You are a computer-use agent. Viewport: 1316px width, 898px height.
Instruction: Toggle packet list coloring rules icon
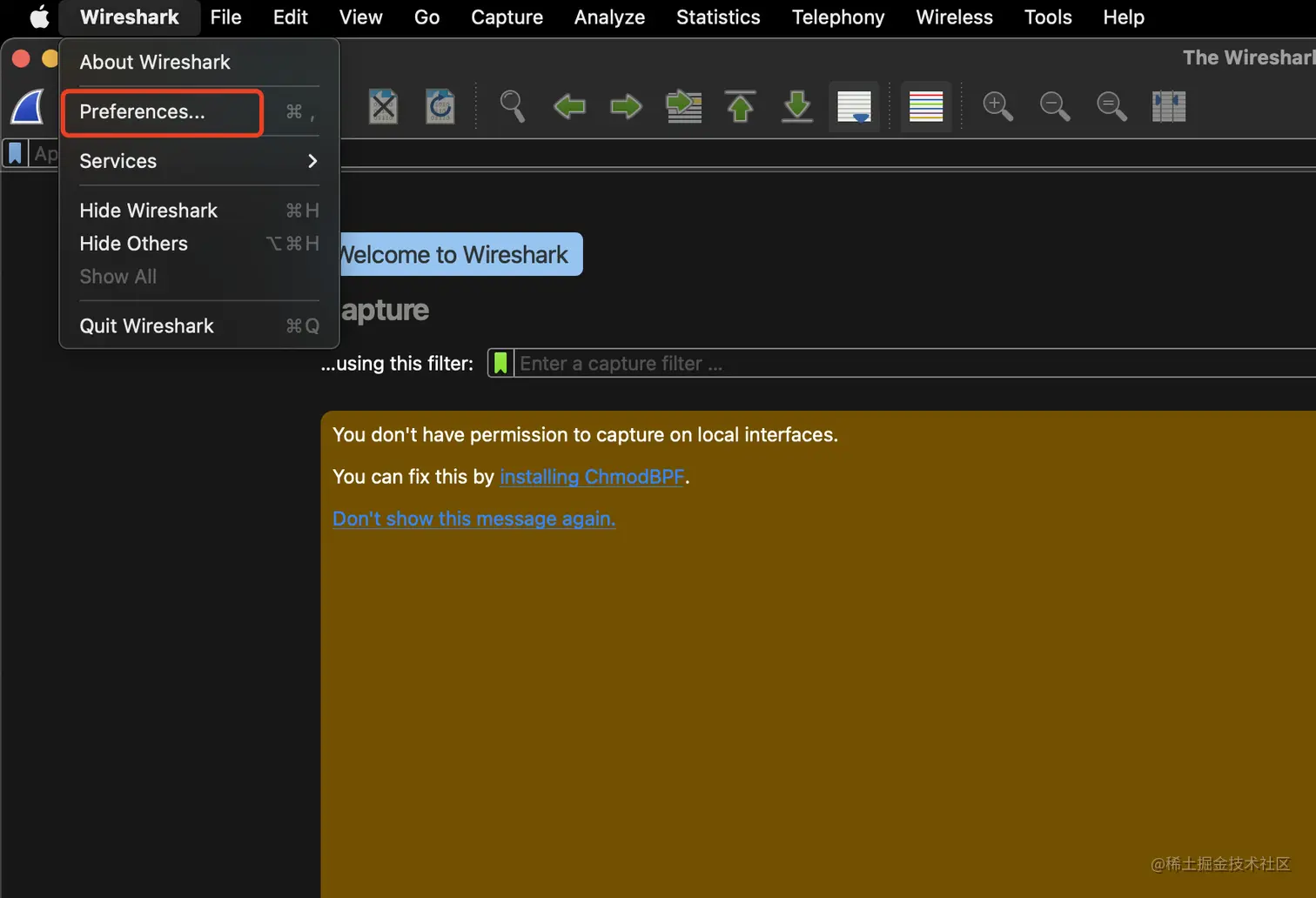(x=926, y=106)
